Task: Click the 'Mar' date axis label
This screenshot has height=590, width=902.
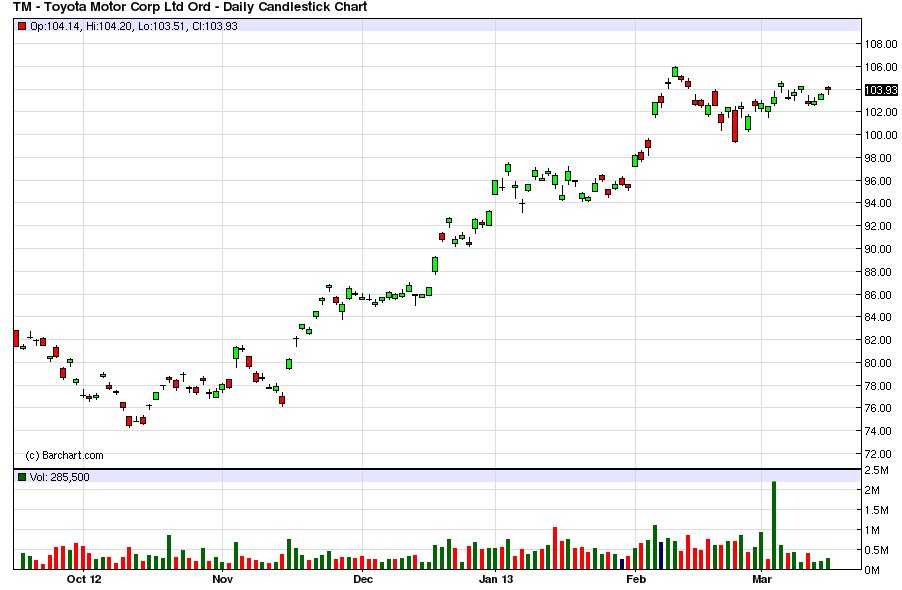Action: coord(762,579)
